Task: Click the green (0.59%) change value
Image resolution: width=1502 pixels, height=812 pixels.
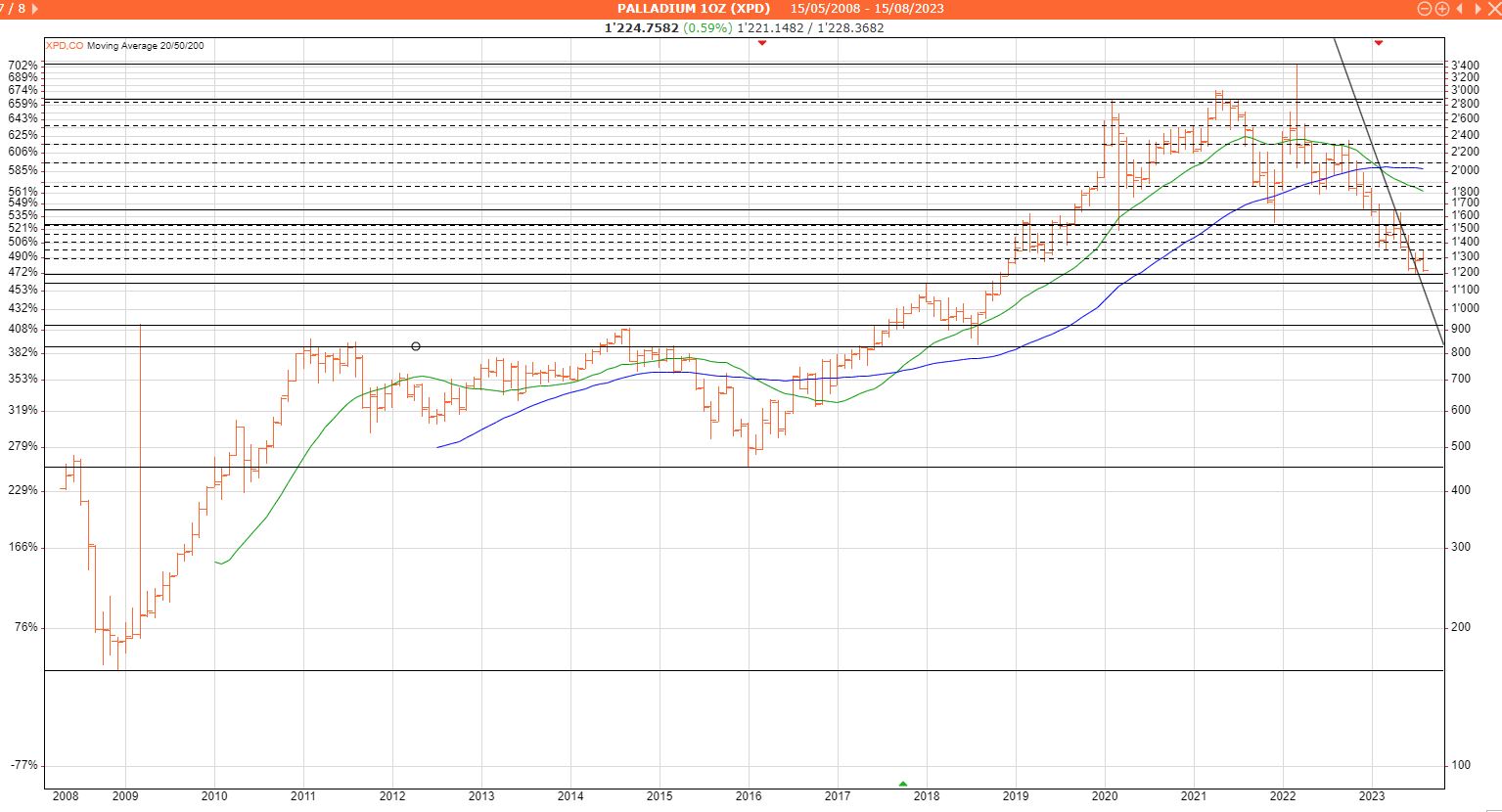Action: pyautogui.click(x=707, y=28)
